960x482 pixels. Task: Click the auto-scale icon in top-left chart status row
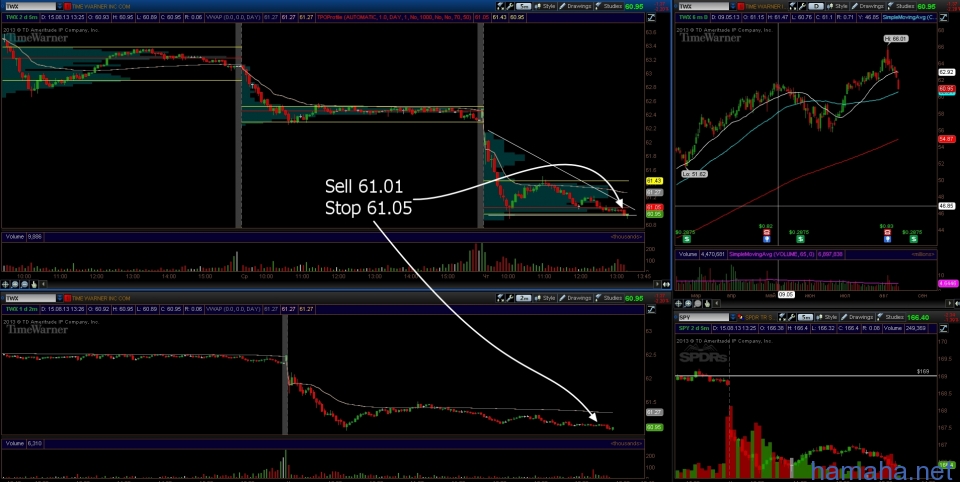[x=651, y=17]
